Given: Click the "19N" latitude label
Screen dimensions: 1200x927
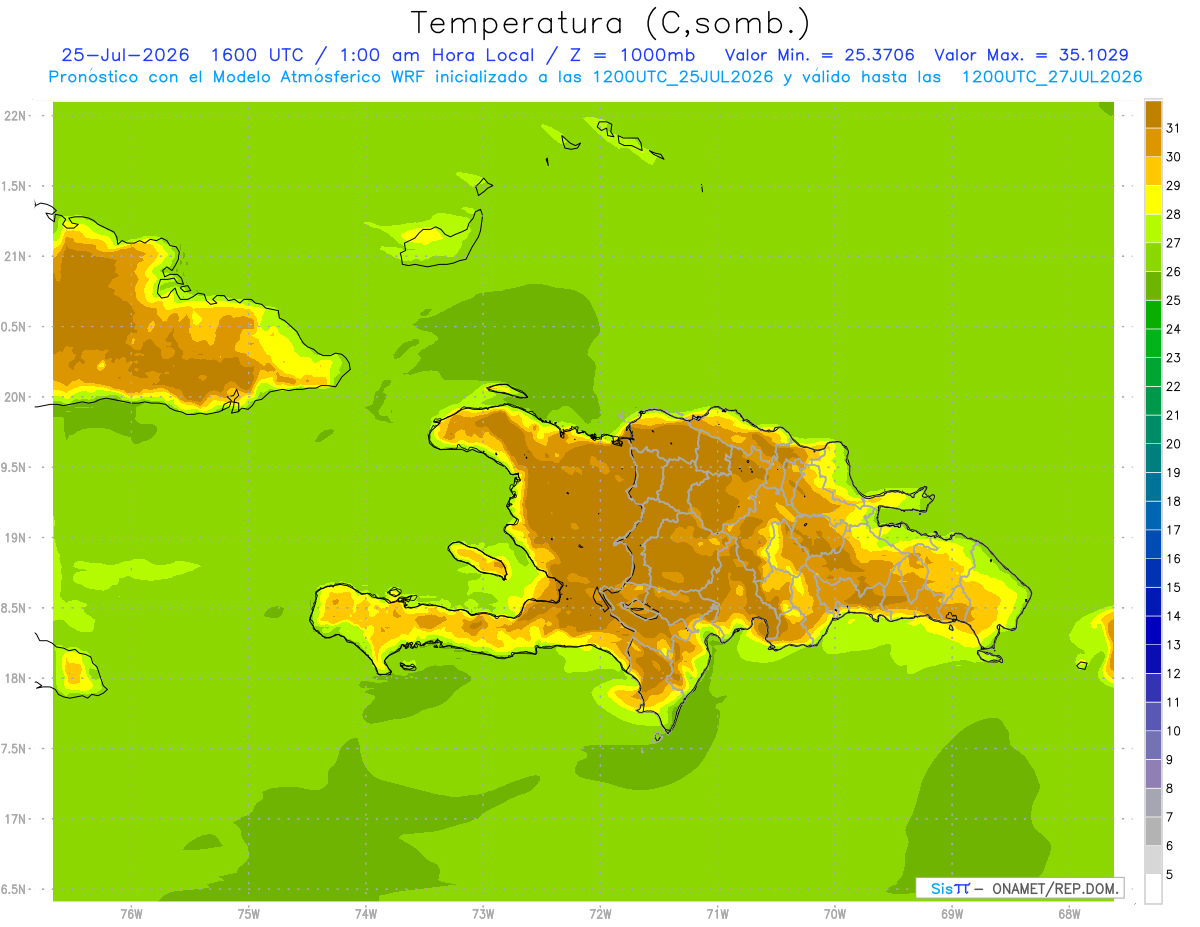Looking at the screenshot, I should 16,537.
